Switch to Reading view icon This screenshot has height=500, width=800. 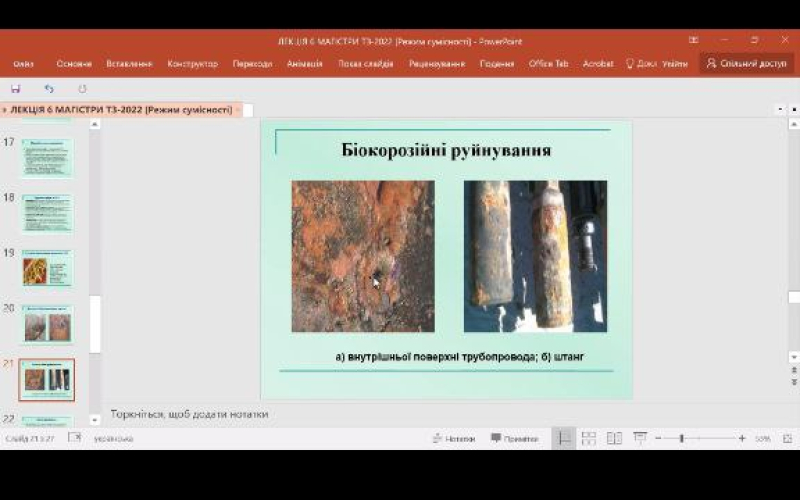[614, 439]
